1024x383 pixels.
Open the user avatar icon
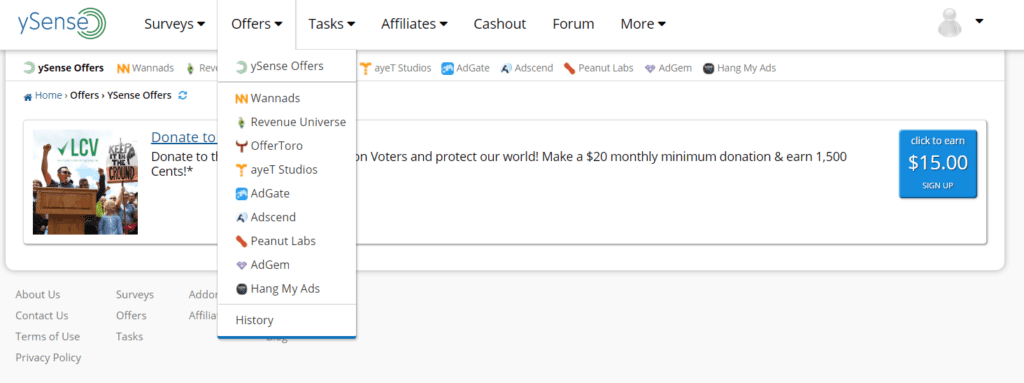[950, 23]
